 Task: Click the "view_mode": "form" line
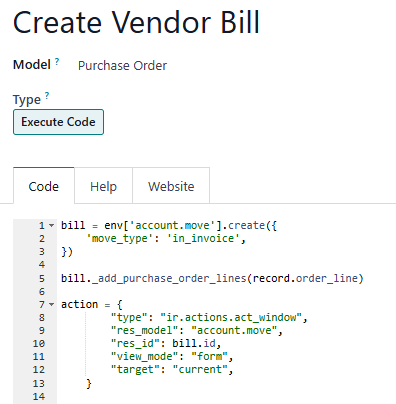tap(172, 356)
